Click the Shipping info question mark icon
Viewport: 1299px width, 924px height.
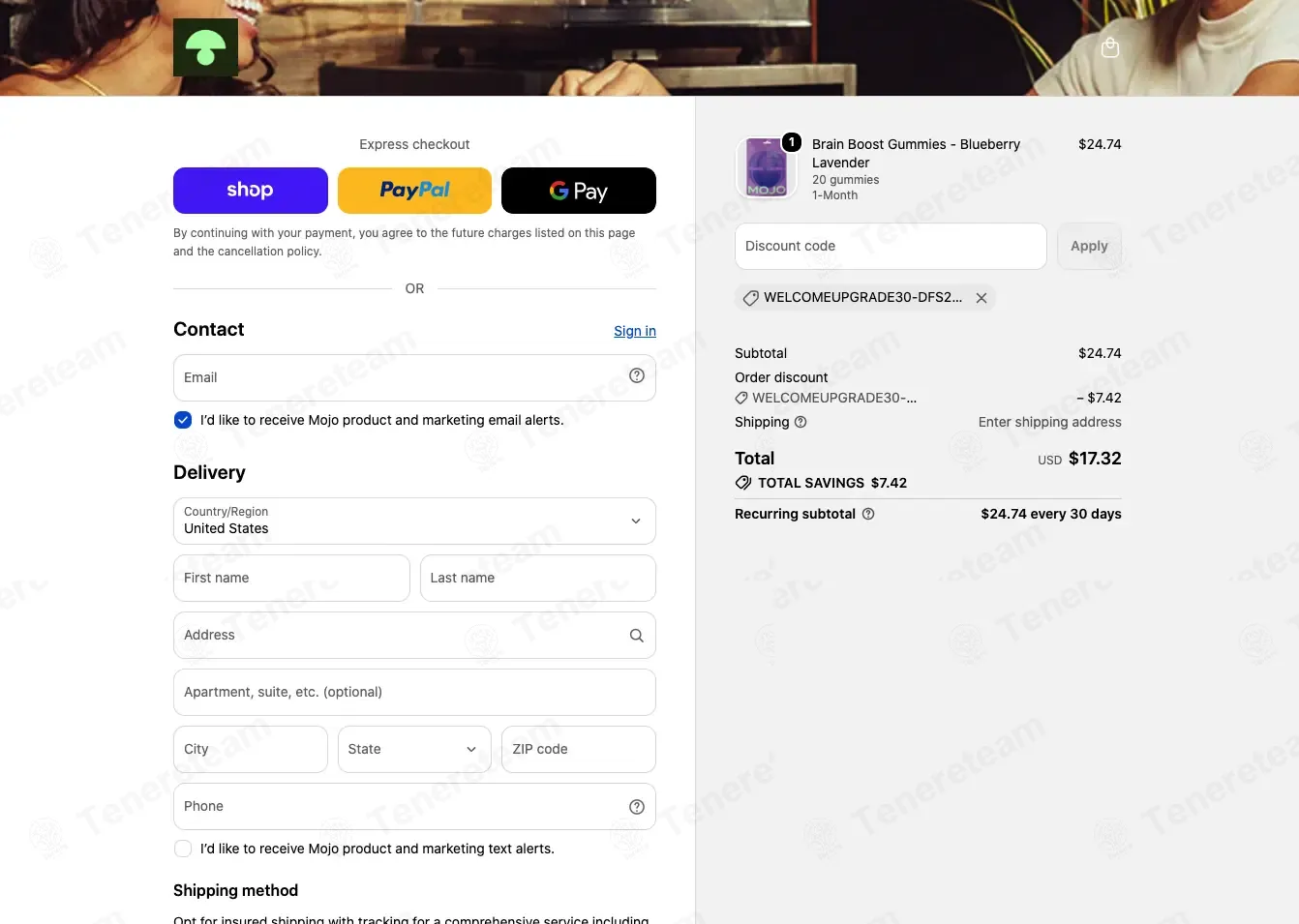801,422
